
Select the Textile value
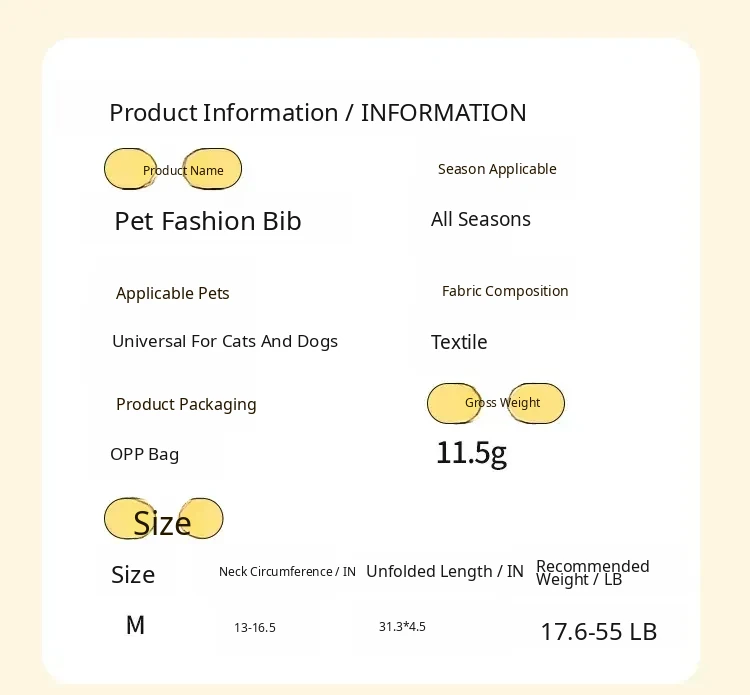click(x=459, y=342)
